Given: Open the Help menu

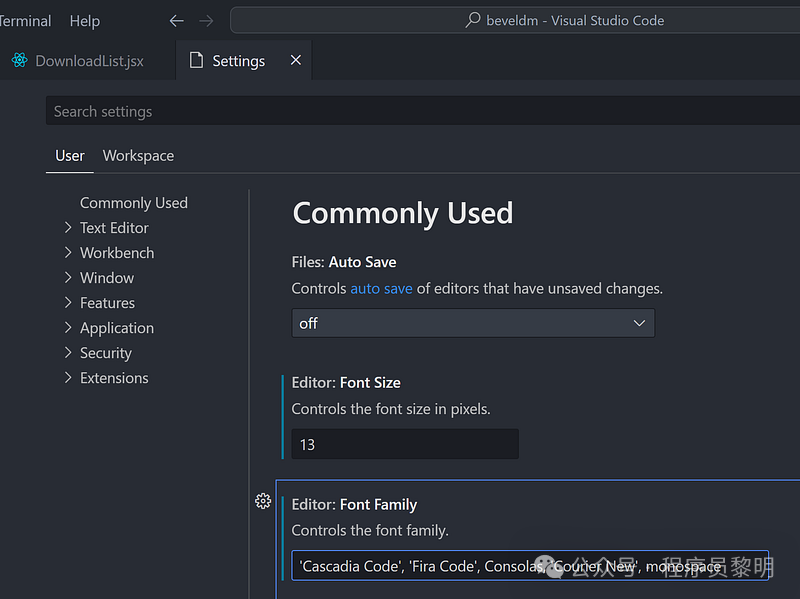Looking at the screenshot, I should tap(85, 21).
